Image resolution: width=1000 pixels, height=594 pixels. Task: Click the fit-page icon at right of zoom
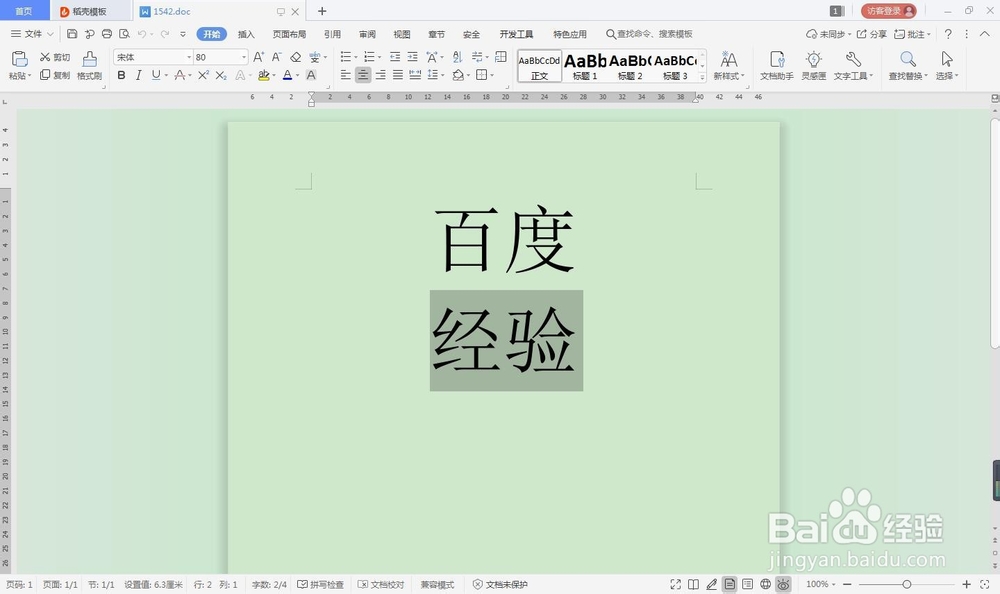pos(985,584)
